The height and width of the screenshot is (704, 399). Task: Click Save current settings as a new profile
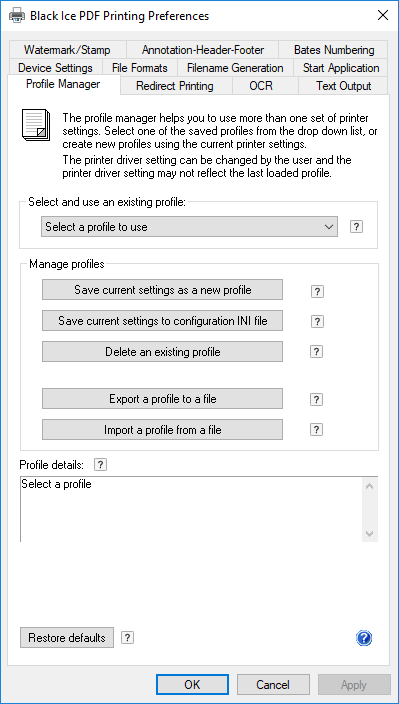point(162,290)
